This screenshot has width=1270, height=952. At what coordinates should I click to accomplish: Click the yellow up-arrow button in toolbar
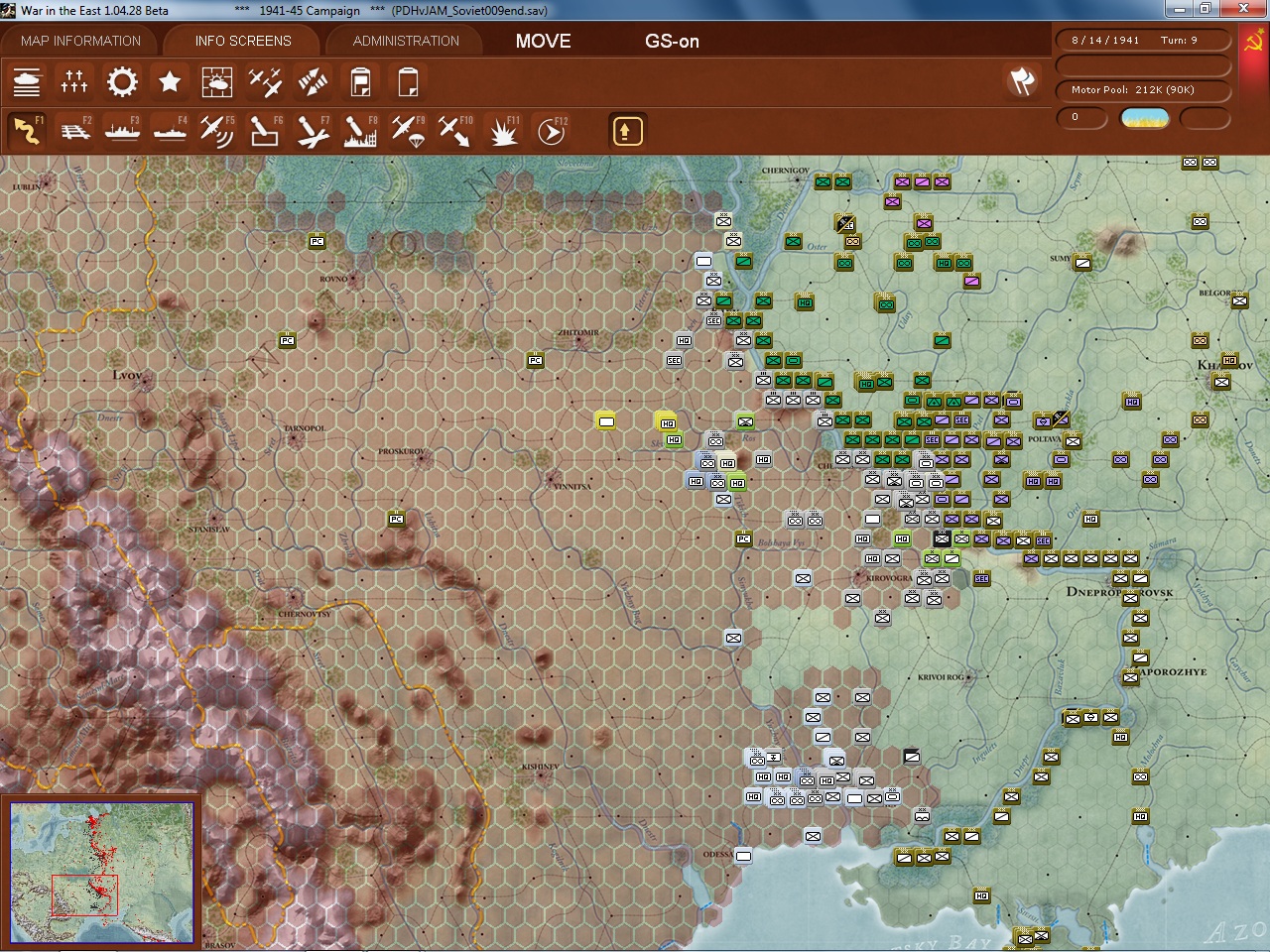click(627, 131)
